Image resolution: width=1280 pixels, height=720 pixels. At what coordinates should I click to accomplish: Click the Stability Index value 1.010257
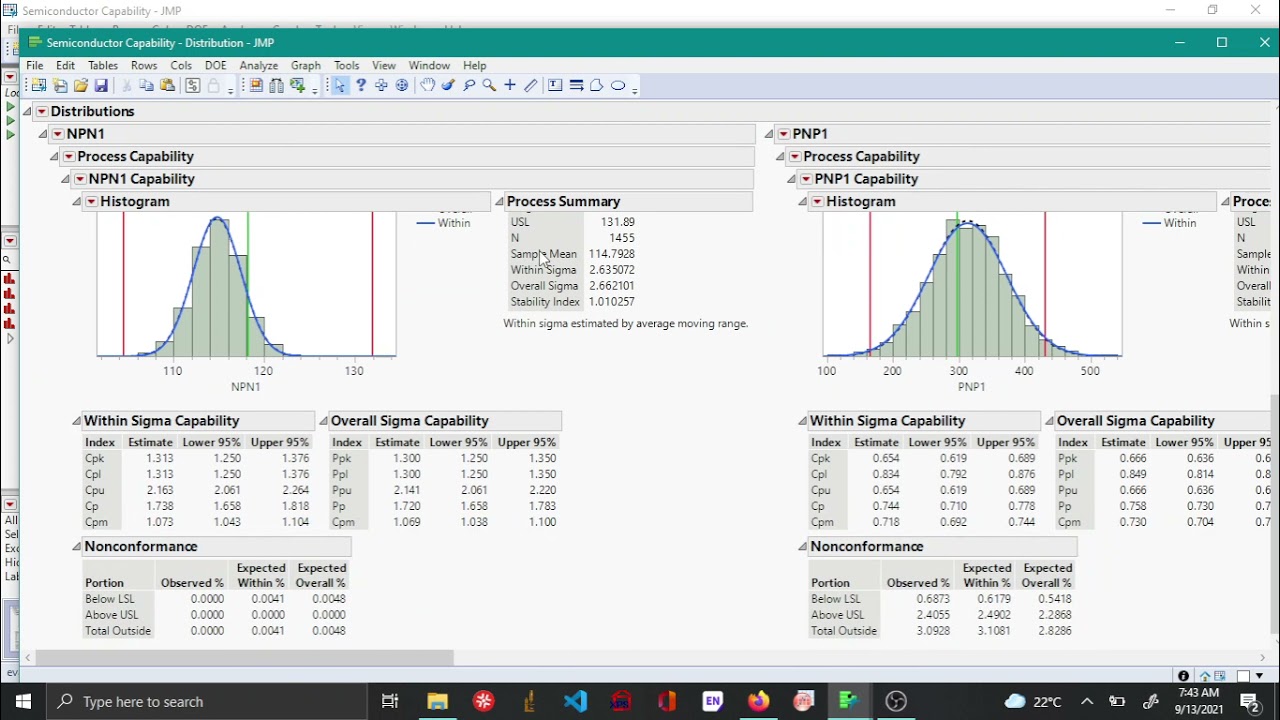tap(612, 302)
